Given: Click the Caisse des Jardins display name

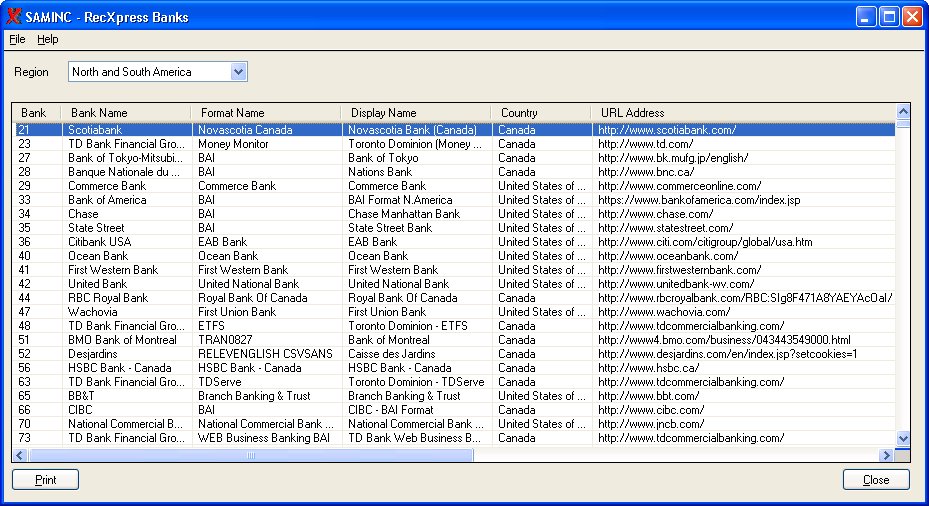Looking at the screenshot, I should [392, 354].
